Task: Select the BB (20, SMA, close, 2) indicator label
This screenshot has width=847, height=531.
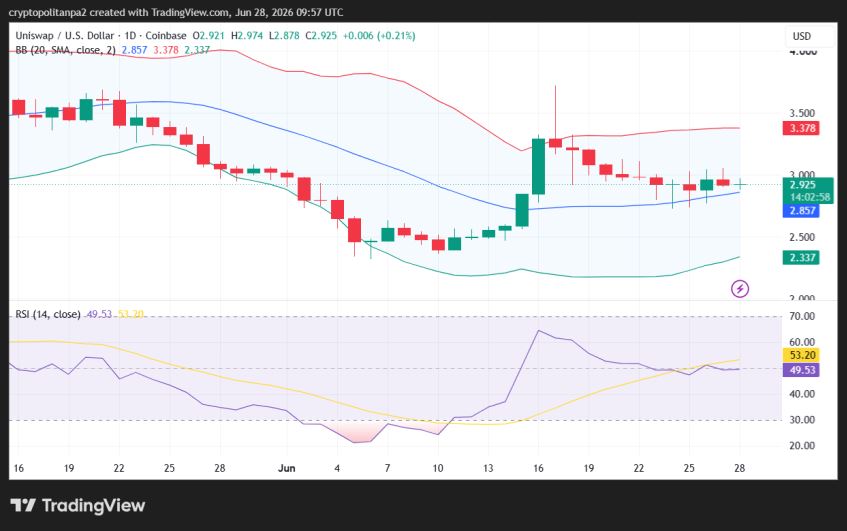Action: point(65,50)
